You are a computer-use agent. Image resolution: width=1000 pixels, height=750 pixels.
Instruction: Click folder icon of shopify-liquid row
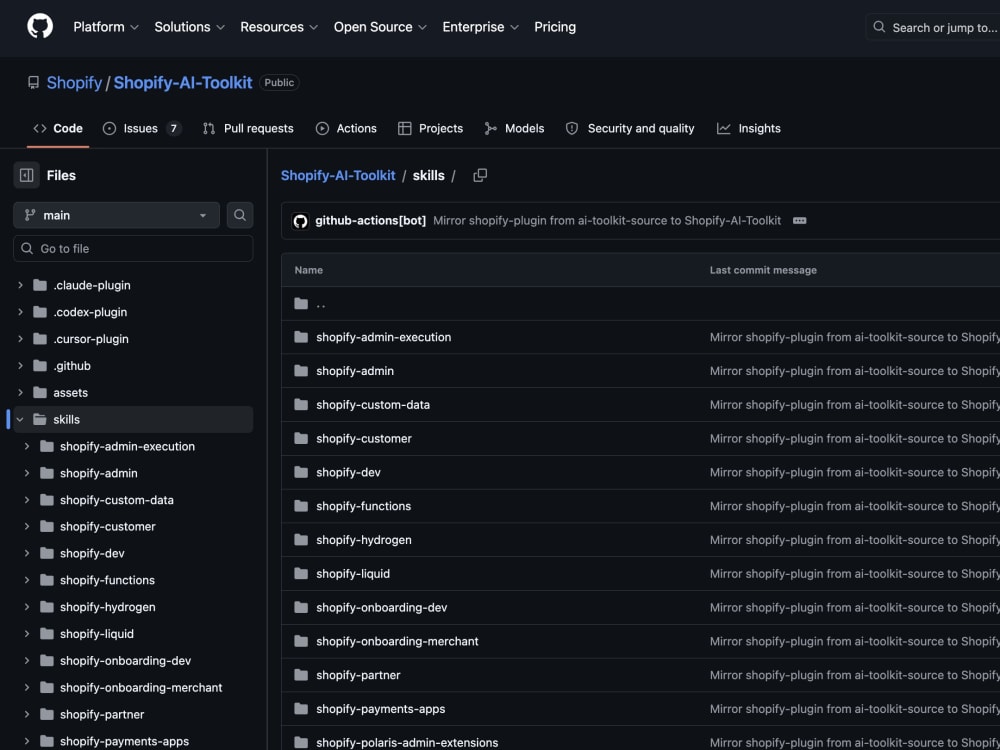tap(301, 573)
